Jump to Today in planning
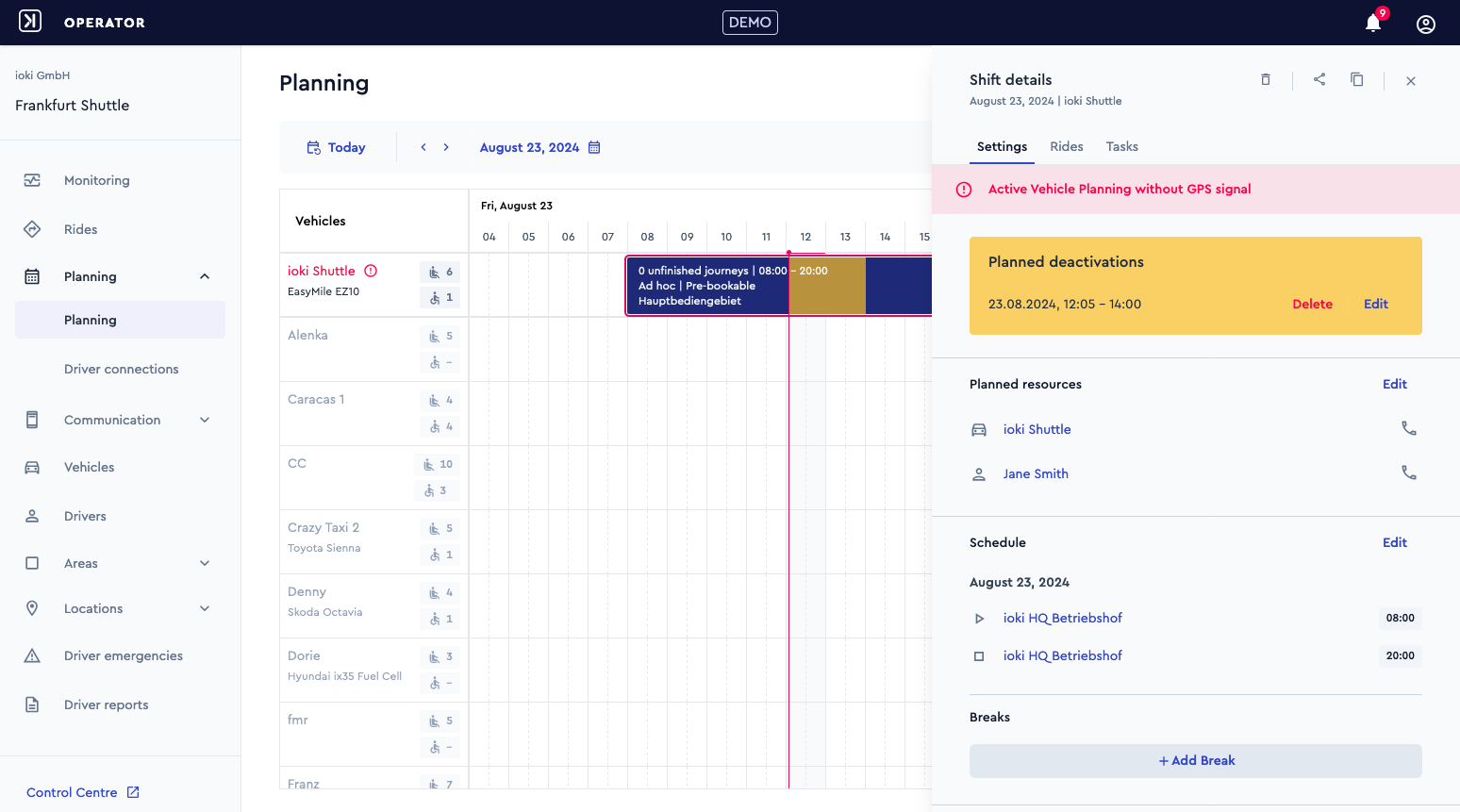Image resolution: width=1460 pixels, height=812 pixels. point(336,147)
